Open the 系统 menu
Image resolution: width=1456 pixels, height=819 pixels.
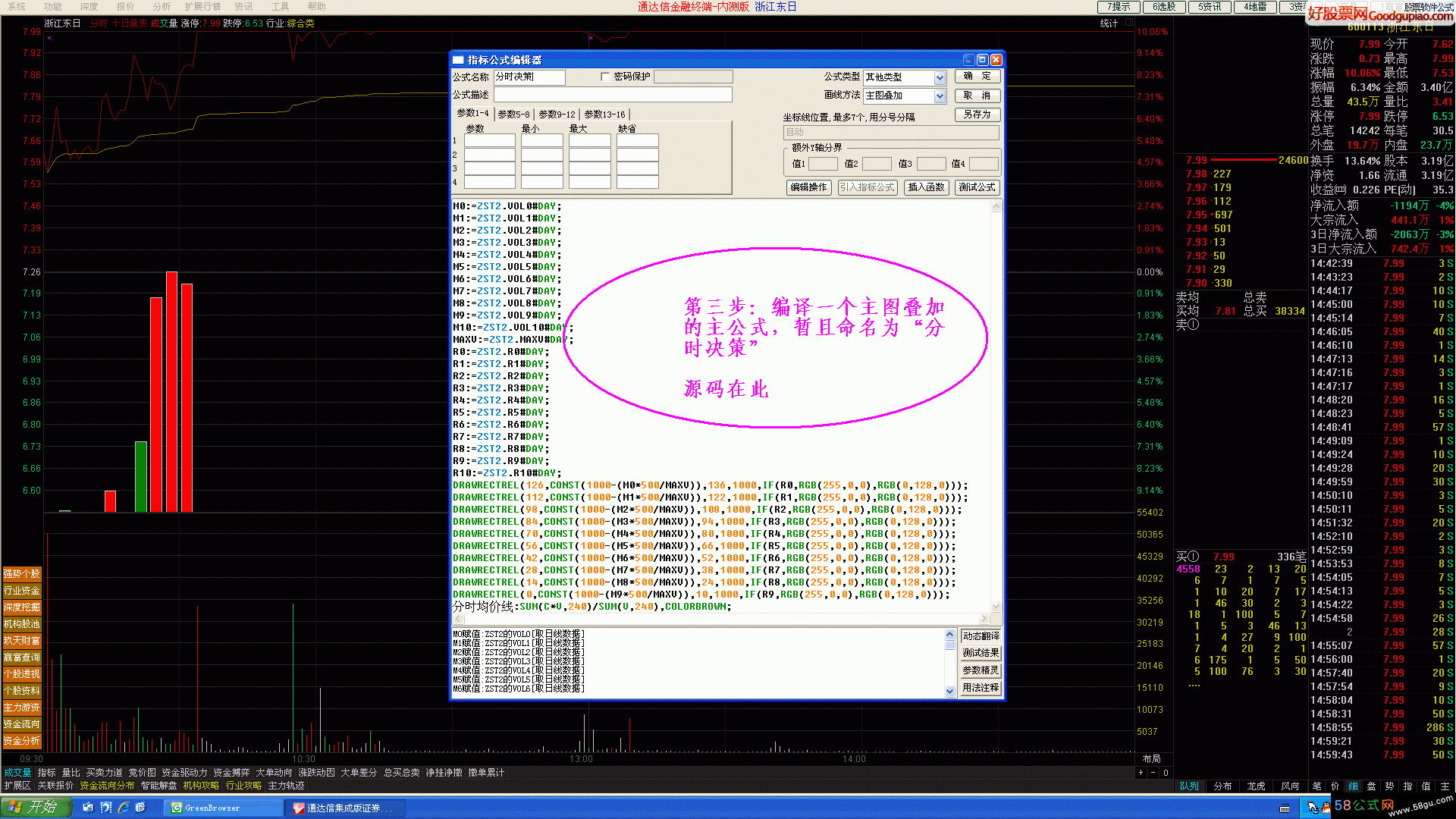[x=16, y=7]
